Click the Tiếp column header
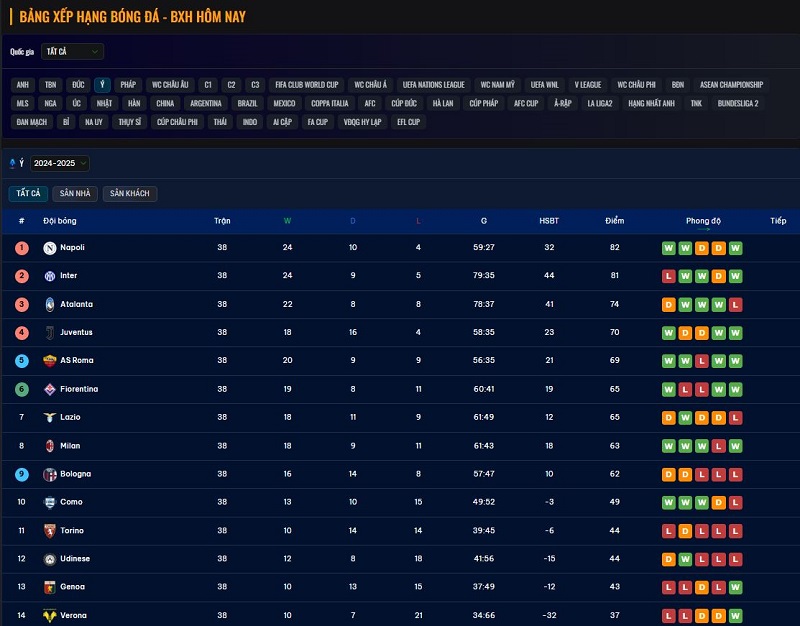The height and width of the screenshot is (626, 800). click(778, 221)
